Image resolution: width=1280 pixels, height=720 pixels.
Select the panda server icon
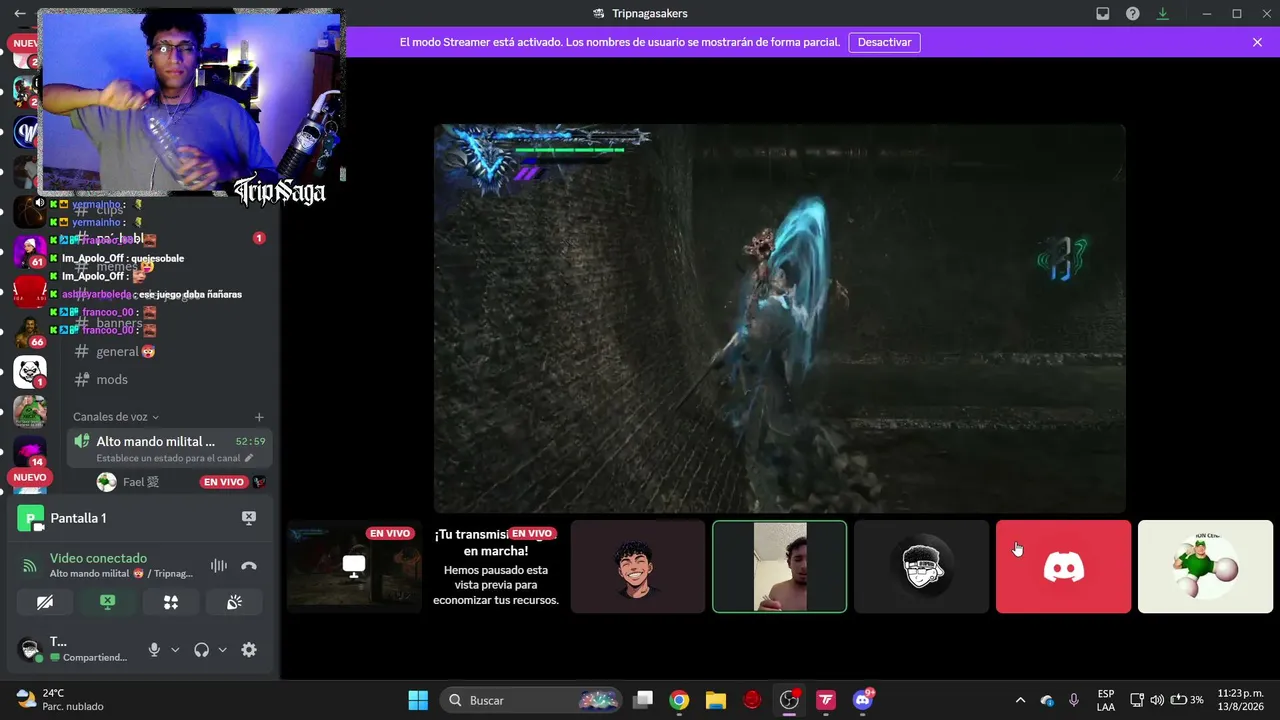[x=30, y=372]
